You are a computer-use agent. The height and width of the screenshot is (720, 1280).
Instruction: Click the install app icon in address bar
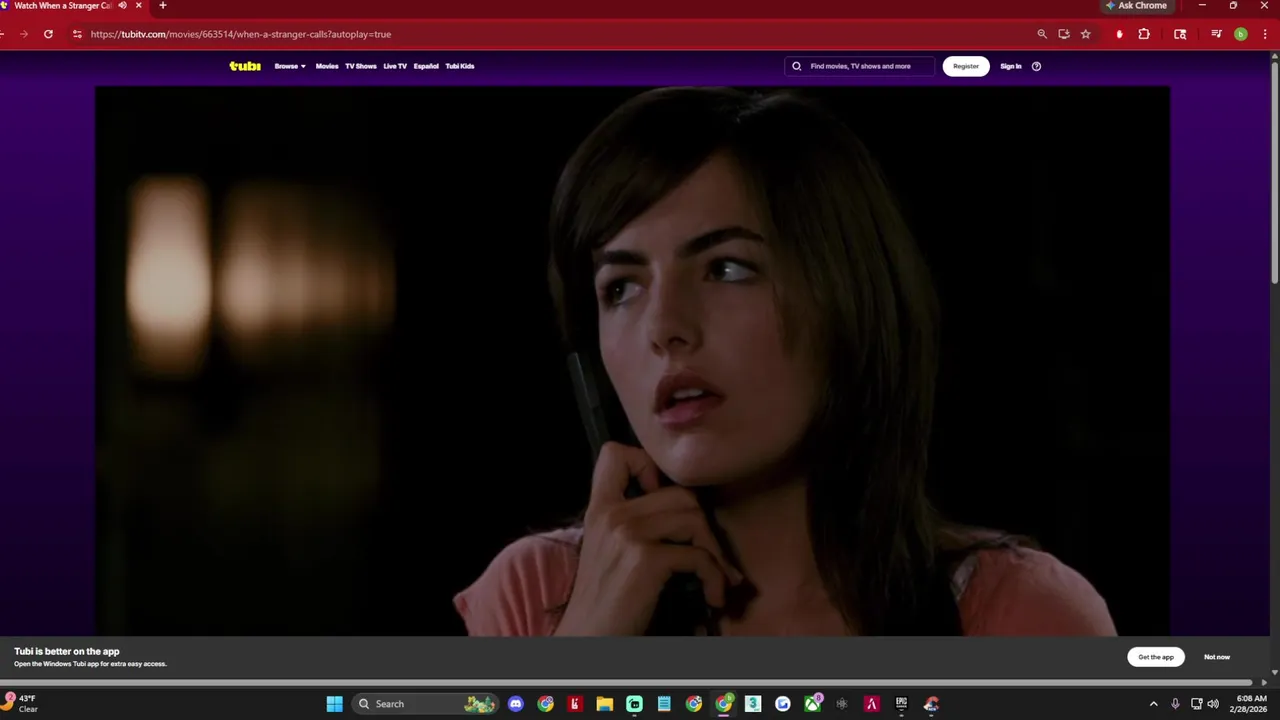pyautogui.click(x=1064, y=34)
